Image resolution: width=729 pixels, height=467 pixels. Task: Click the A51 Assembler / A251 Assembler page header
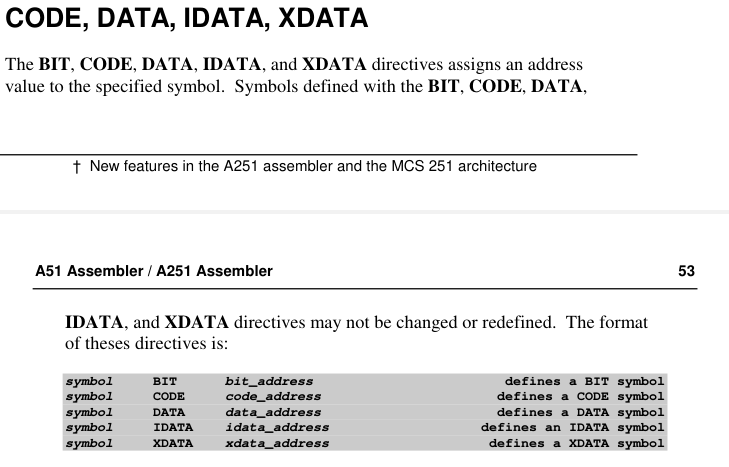coord(154,271)
